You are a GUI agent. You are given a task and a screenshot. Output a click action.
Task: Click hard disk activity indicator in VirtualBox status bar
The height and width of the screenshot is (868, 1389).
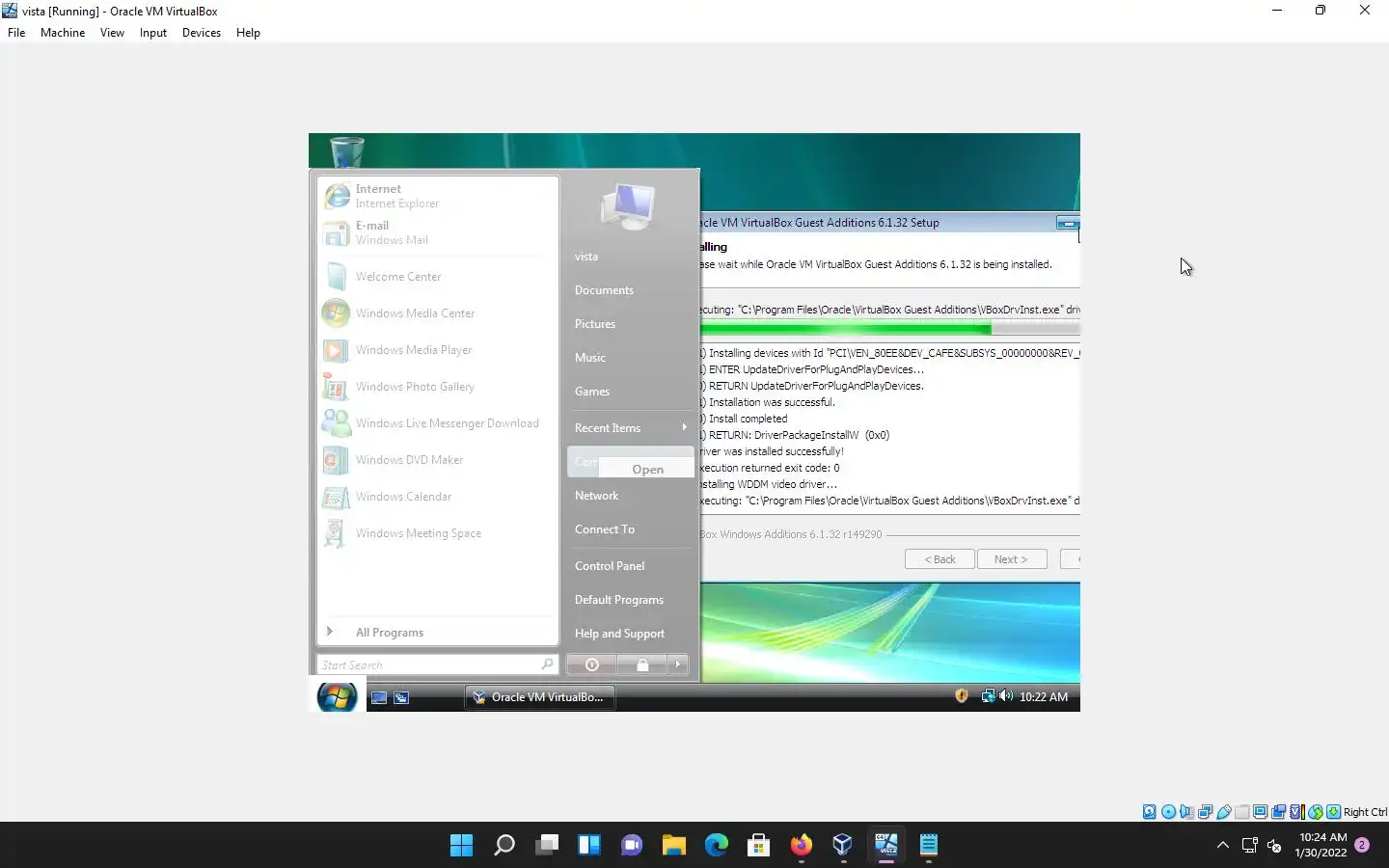point(1150,812)
